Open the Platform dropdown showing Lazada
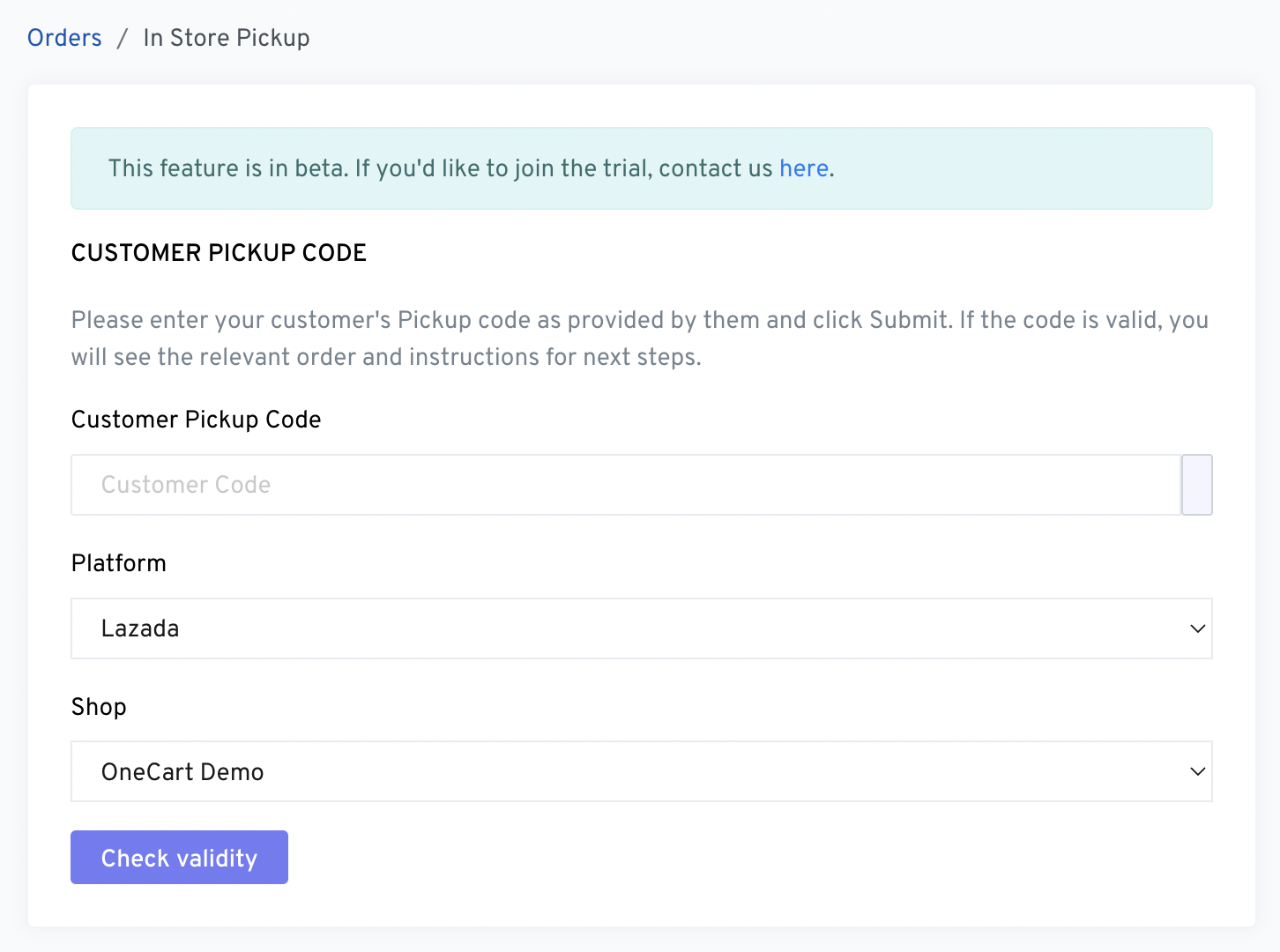 (x=641, y=628)
